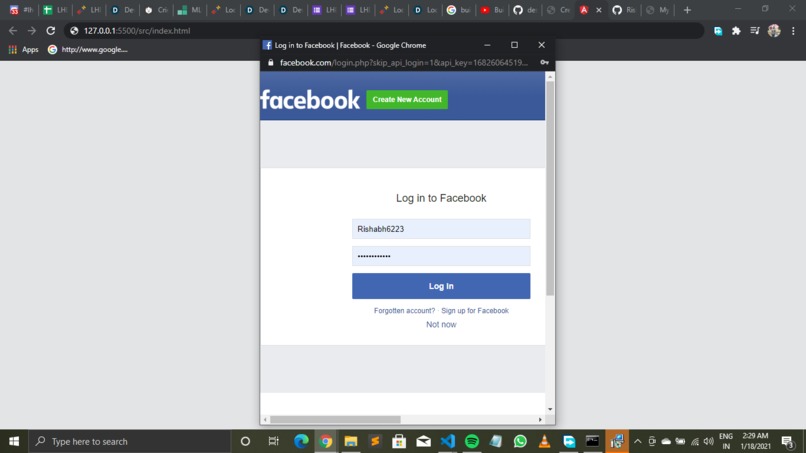The image size is (806, 453).
Task: Open the Mail app in the taskbar
Action: click(x=424, y=441)
